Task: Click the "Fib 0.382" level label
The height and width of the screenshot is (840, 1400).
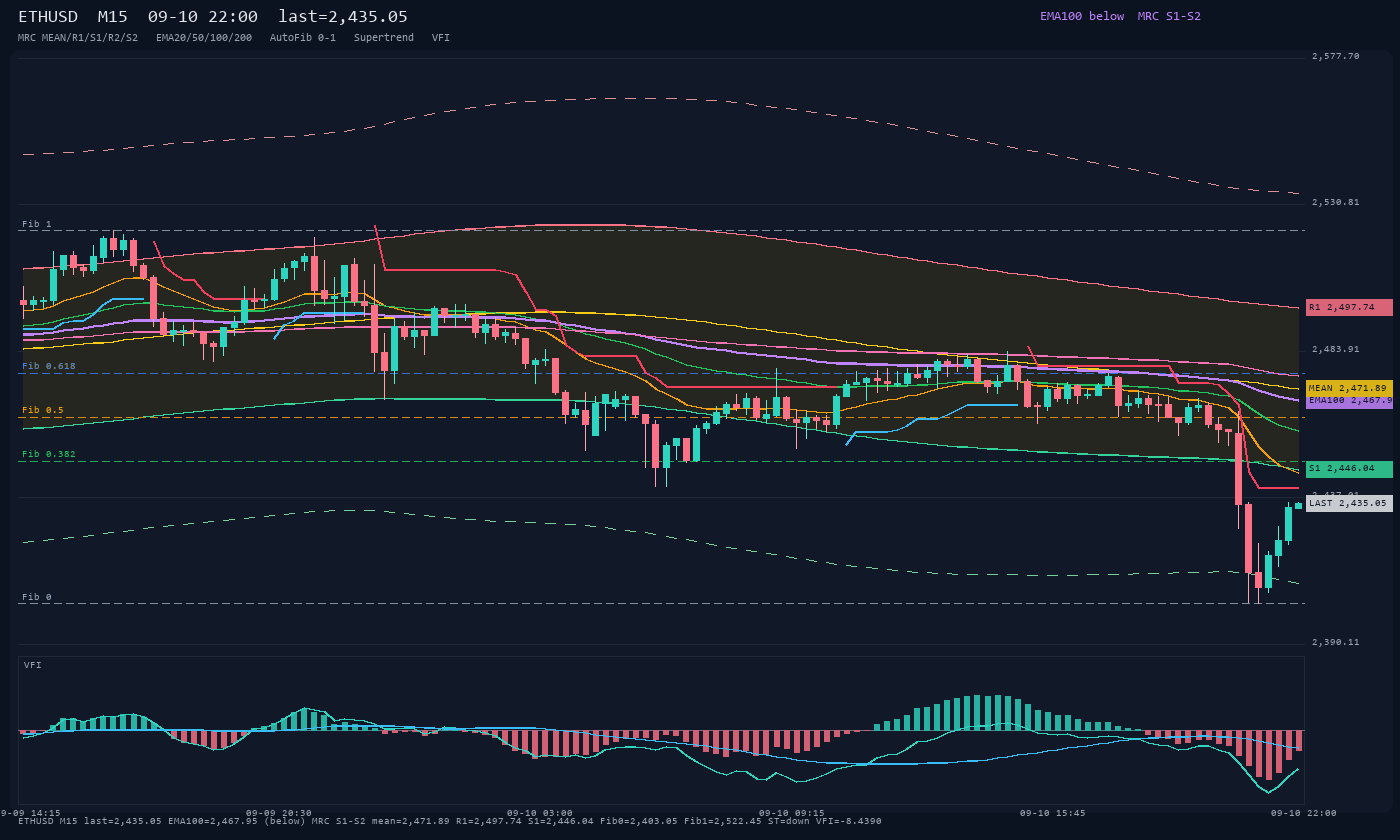Action: (49, 455)
